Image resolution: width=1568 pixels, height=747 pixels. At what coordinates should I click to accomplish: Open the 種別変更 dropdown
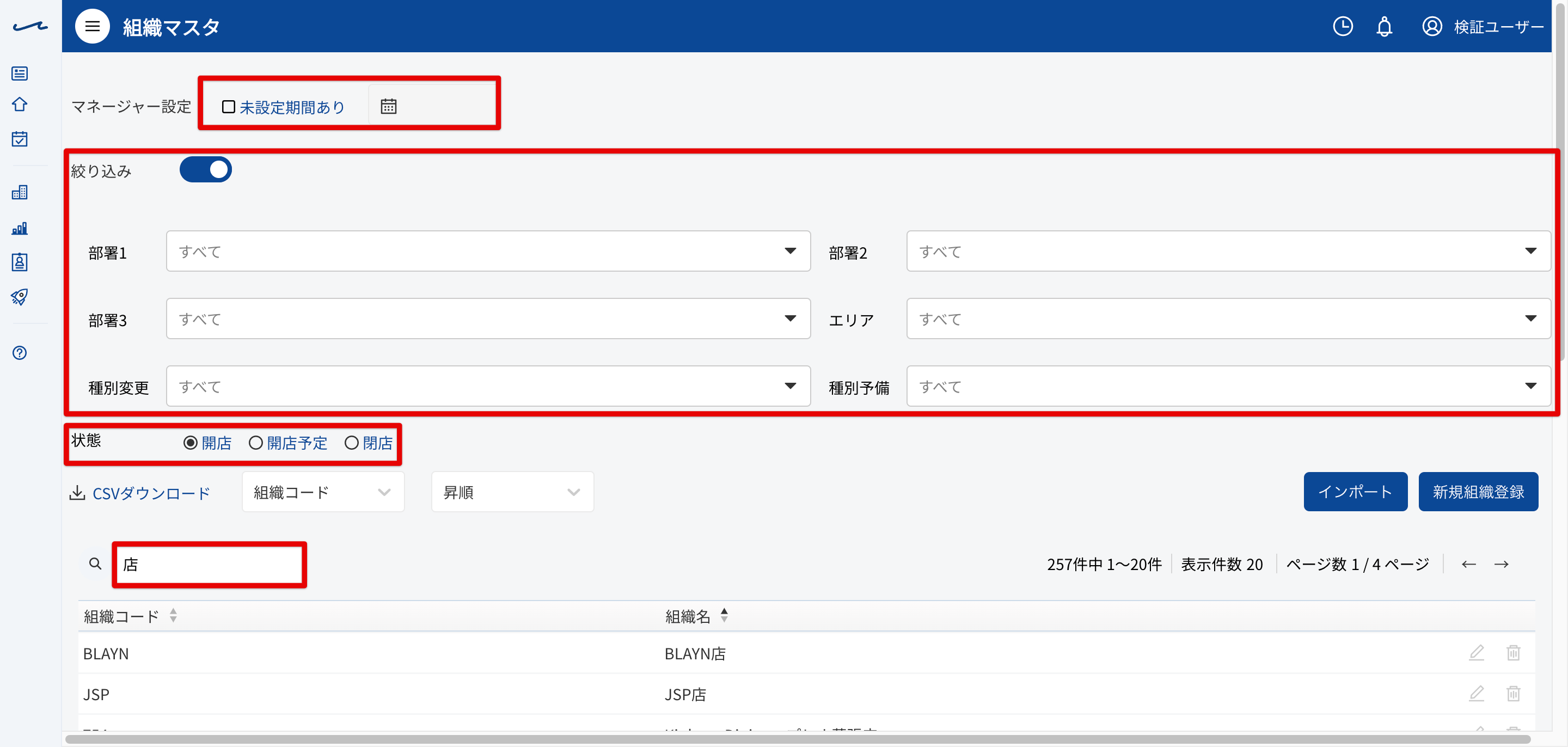click(x=488, y=386)
